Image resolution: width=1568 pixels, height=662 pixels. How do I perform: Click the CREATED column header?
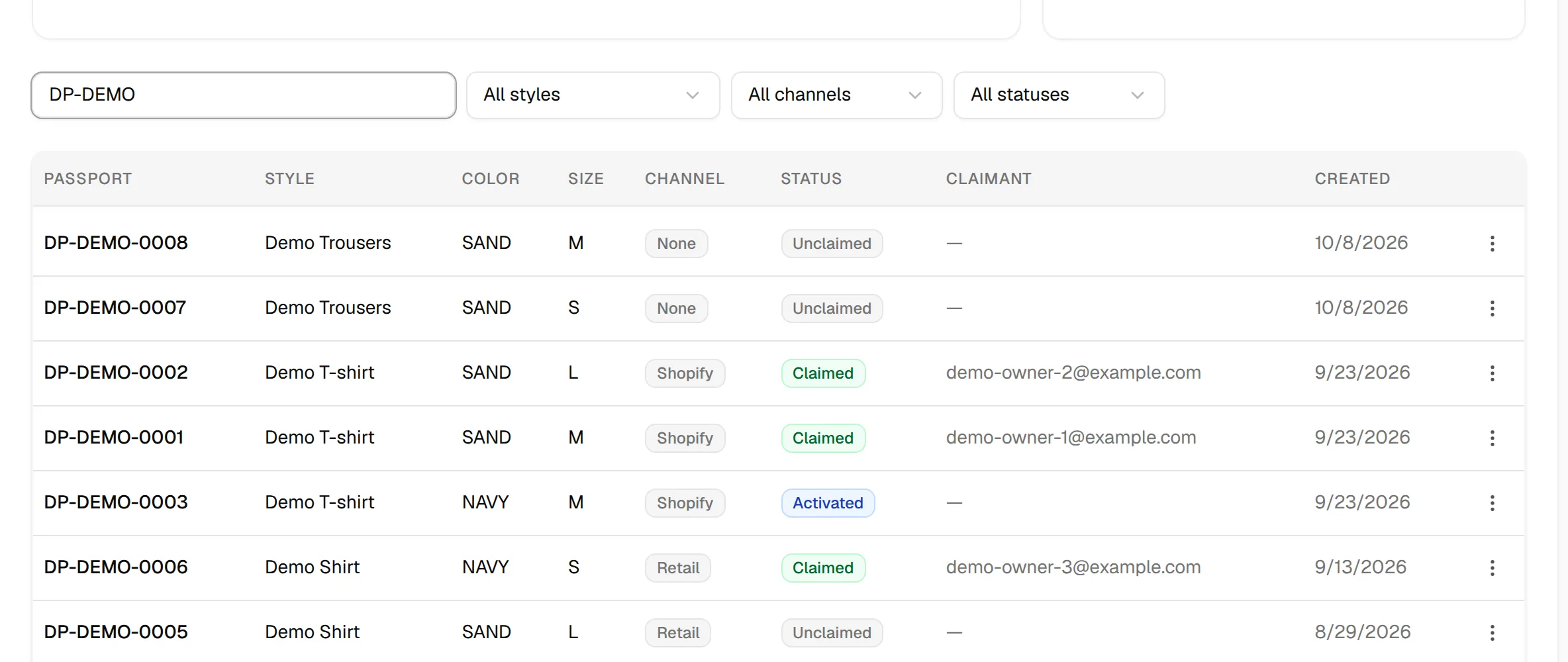(1352, 179)
